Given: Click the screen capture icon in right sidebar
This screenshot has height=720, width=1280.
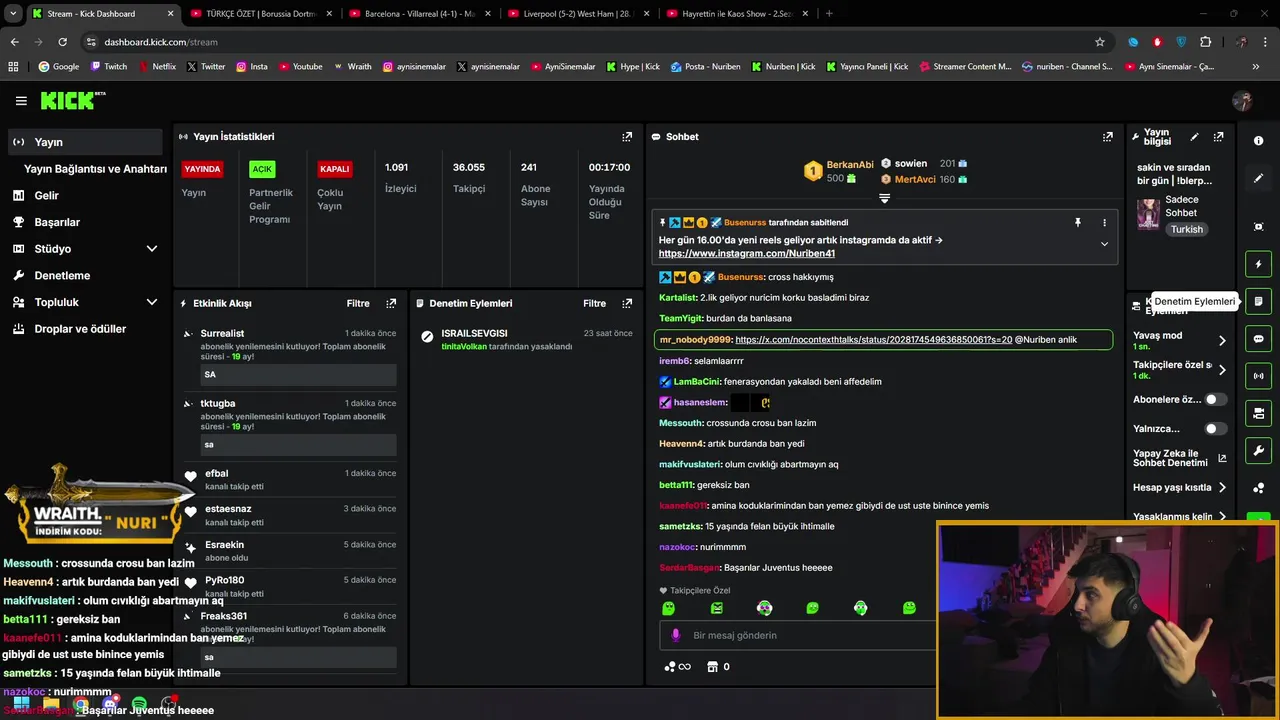Looking at the screenshot, I should (1258, 227).
